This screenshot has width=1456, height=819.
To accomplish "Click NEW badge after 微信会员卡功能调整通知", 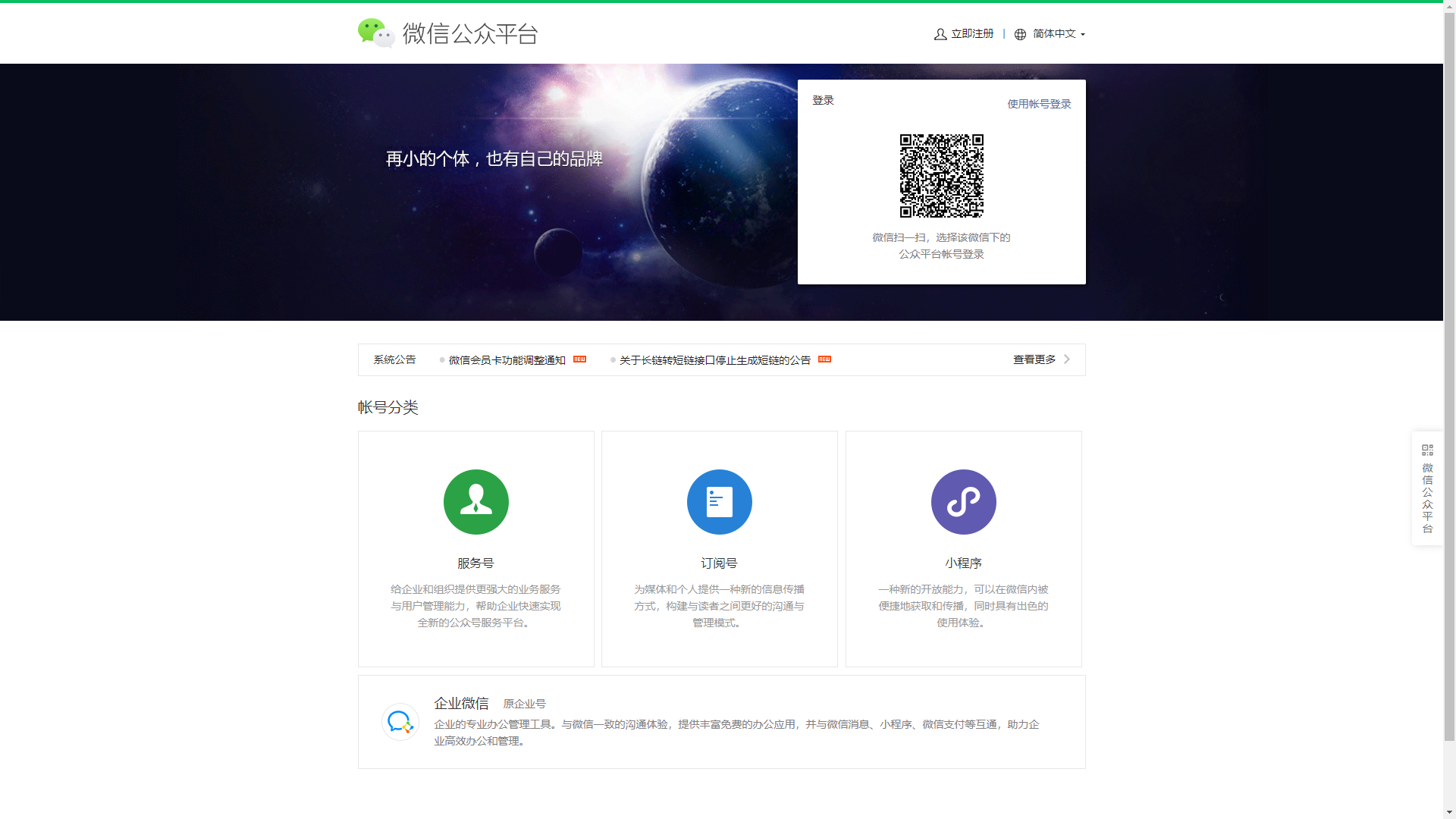I will [580, 359].
